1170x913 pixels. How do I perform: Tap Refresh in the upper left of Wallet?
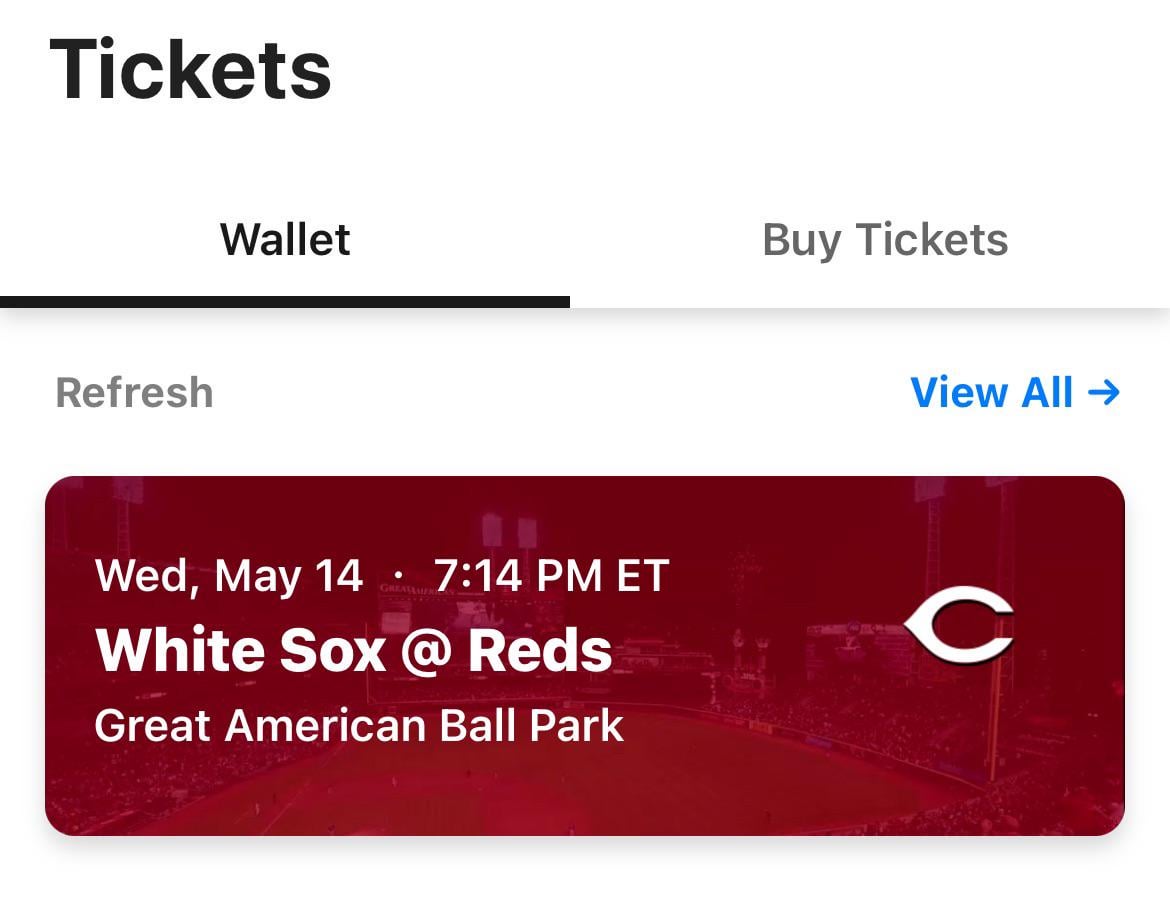[x=133, y=392]
